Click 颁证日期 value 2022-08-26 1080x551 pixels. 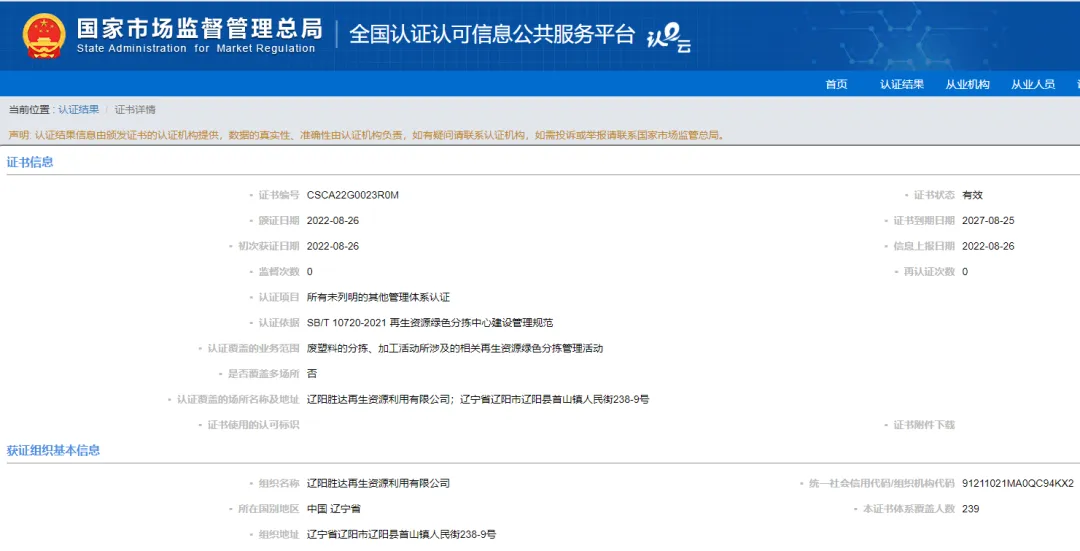(x=333, y=220)
